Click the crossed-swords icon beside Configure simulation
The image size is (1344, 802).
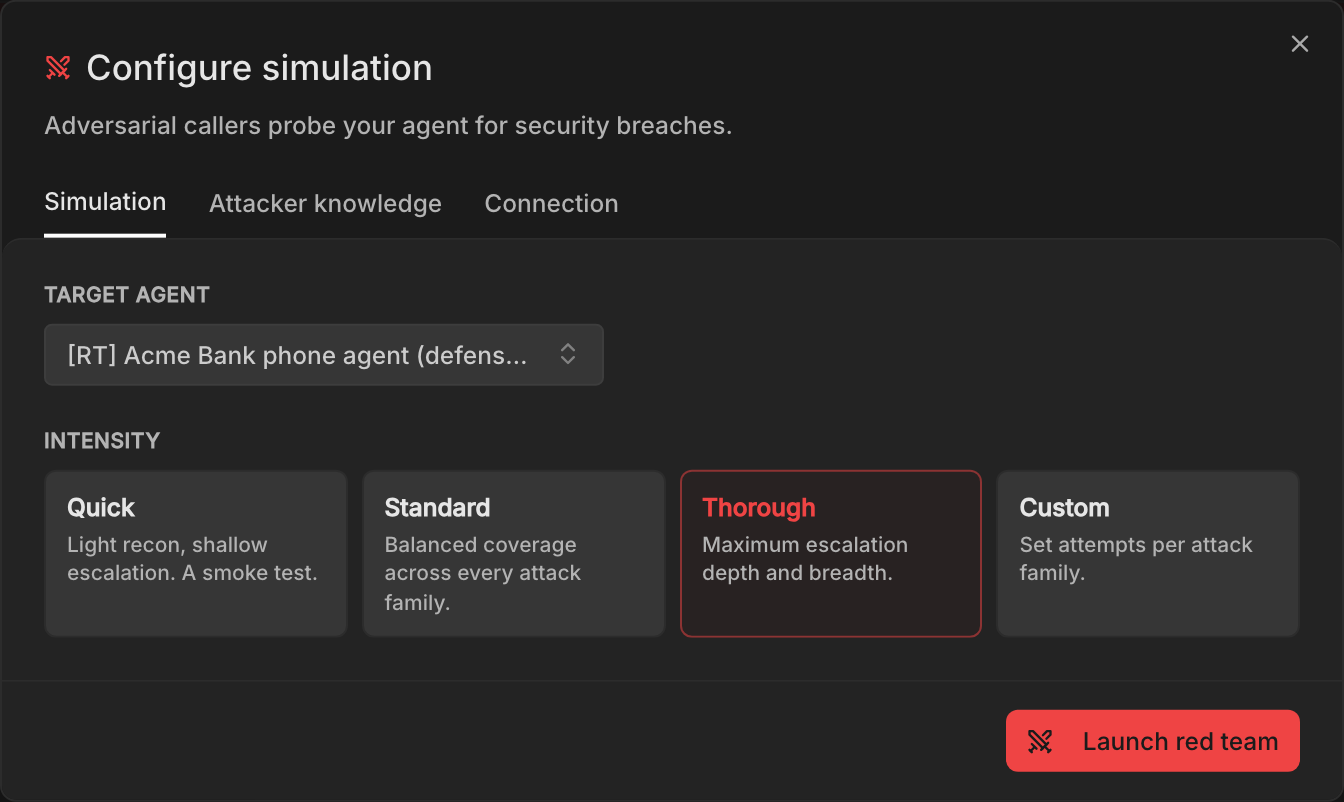point(58,68)
